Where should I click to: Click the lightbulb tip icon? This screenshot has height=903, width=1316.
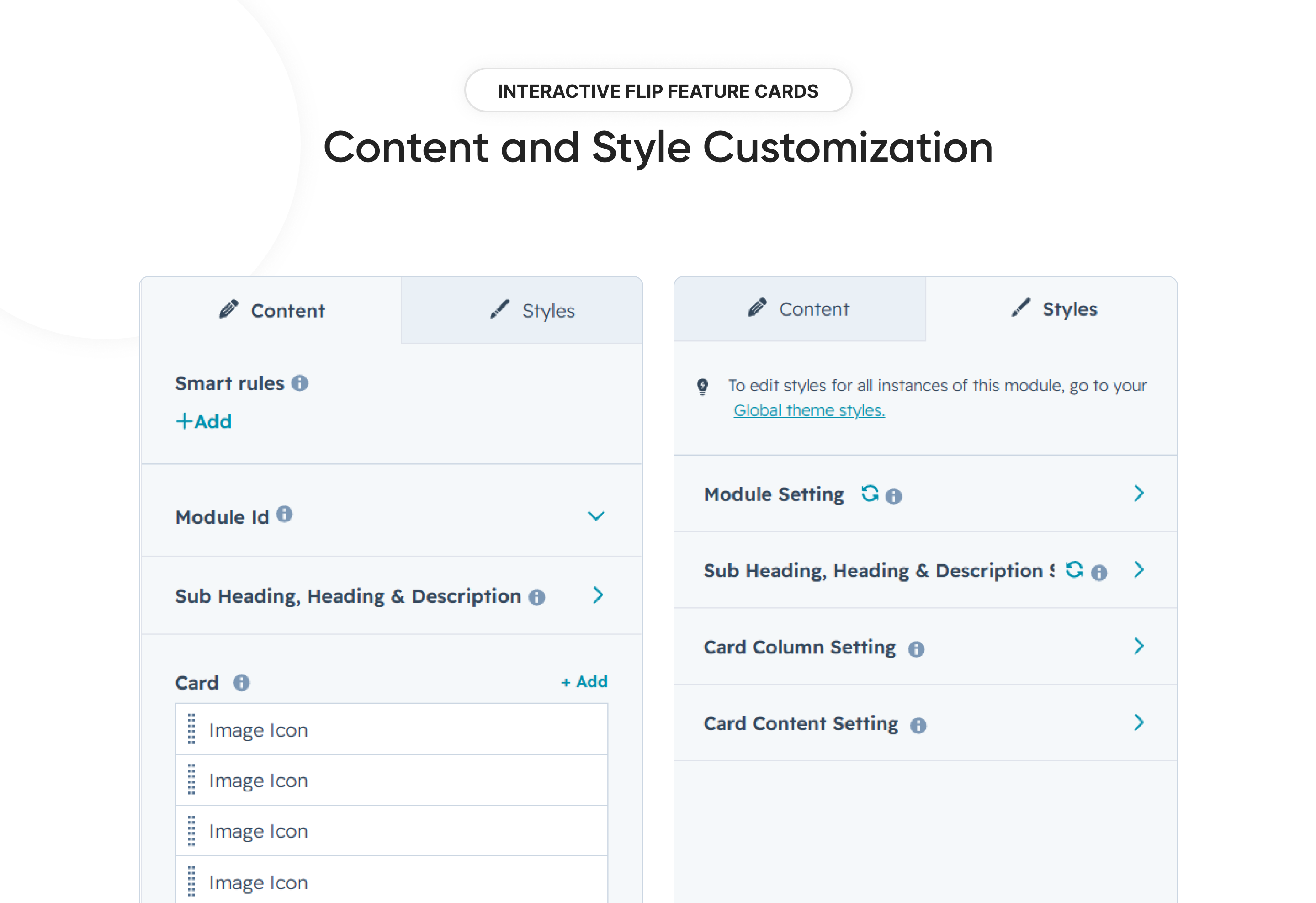(702, 387)
